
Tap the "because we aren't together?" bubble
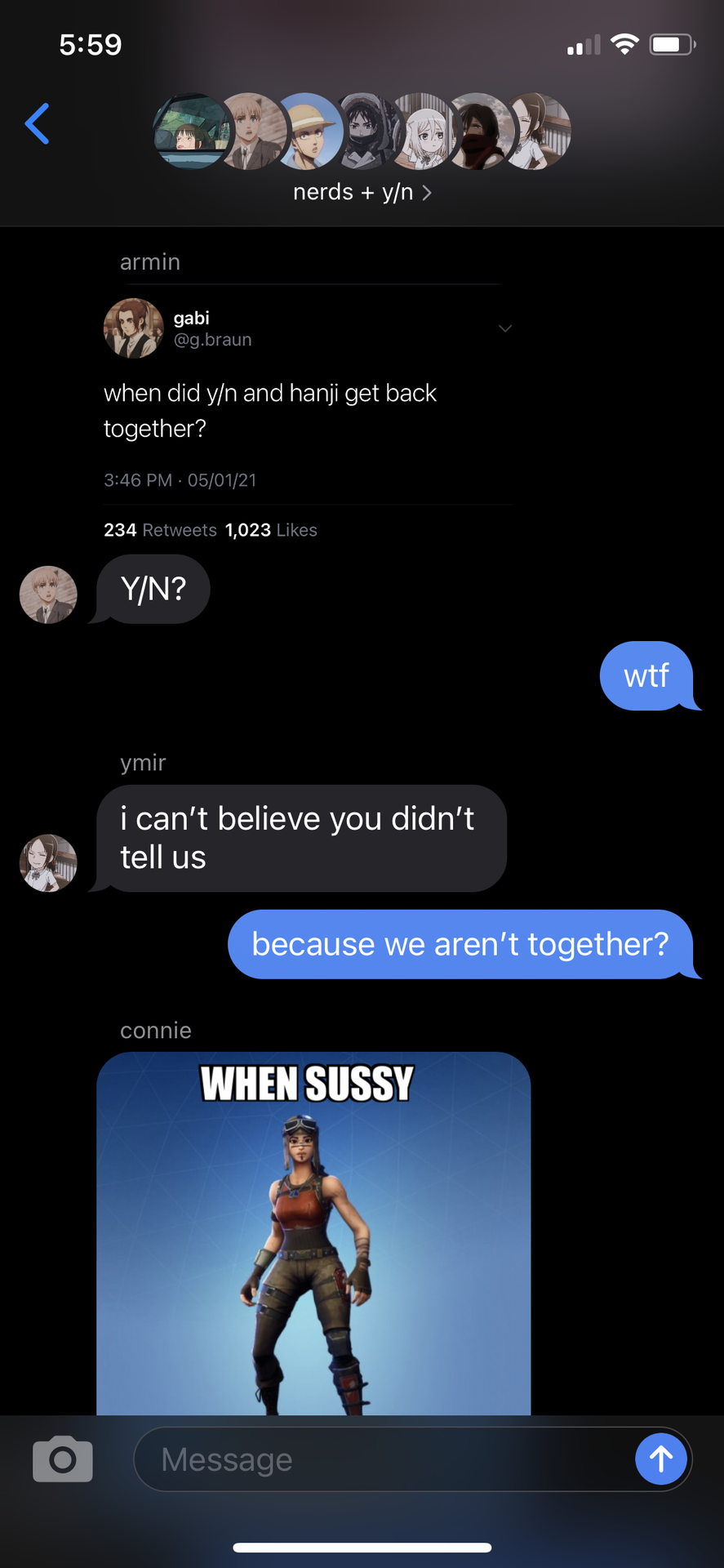tap(461, 944)
